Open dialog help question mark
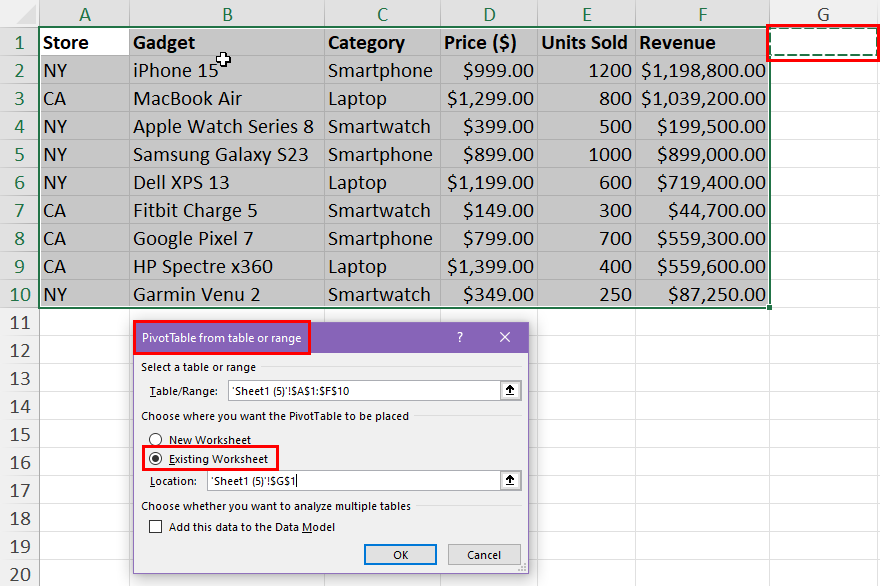Screen dimensions: 880x586 click(x=460, y=337)
